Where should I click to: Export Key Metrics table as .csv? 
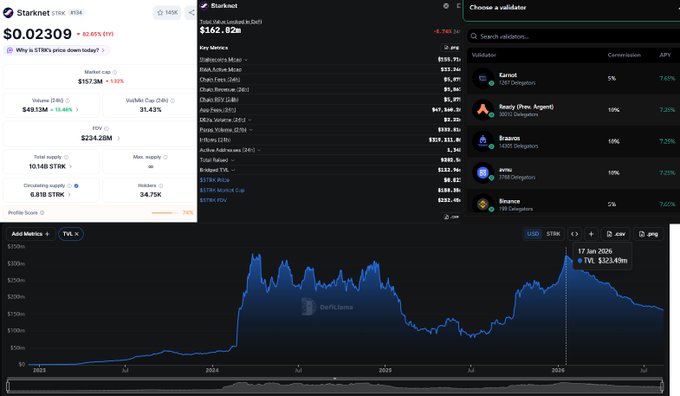coord(451,216)
